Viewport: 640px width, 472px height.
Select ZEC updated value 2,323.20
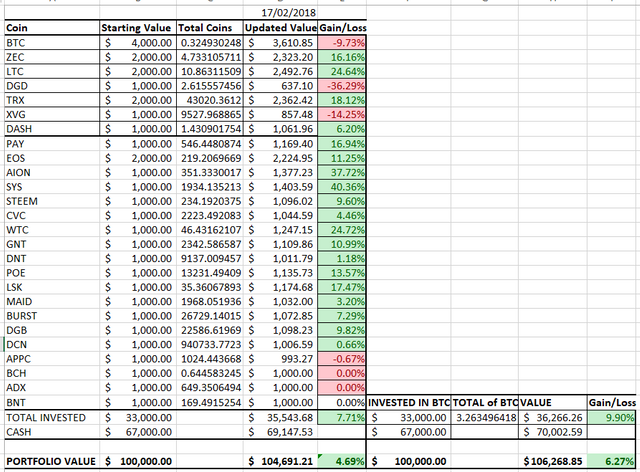click(x=280, y=57)
